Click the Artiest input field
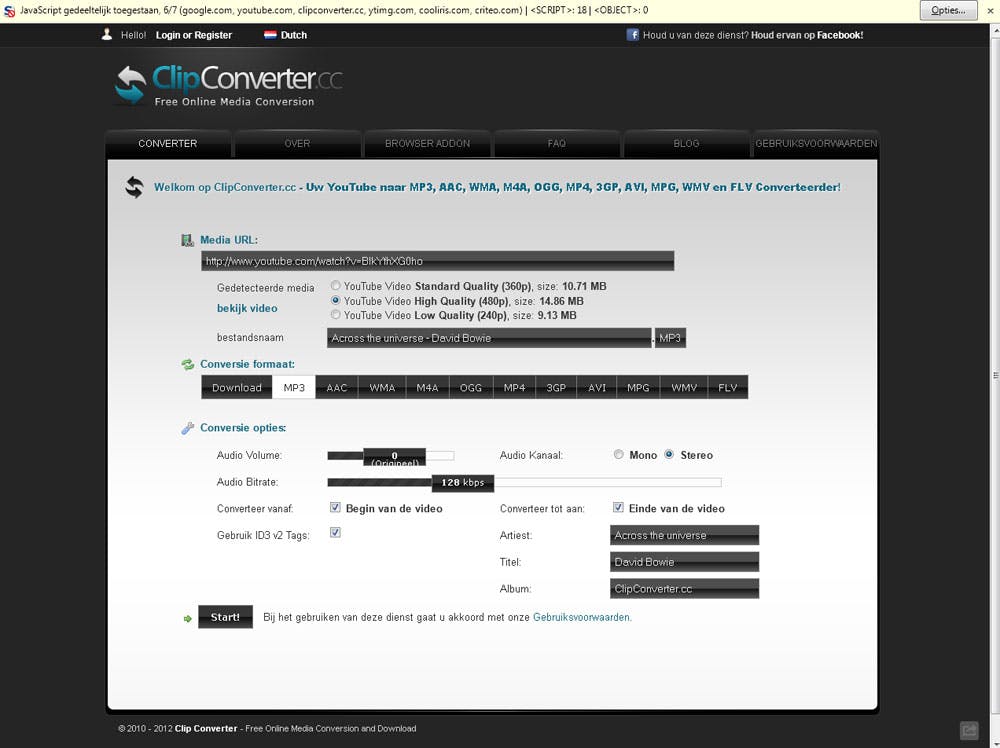1000x748 pixels. pos(684,535)
